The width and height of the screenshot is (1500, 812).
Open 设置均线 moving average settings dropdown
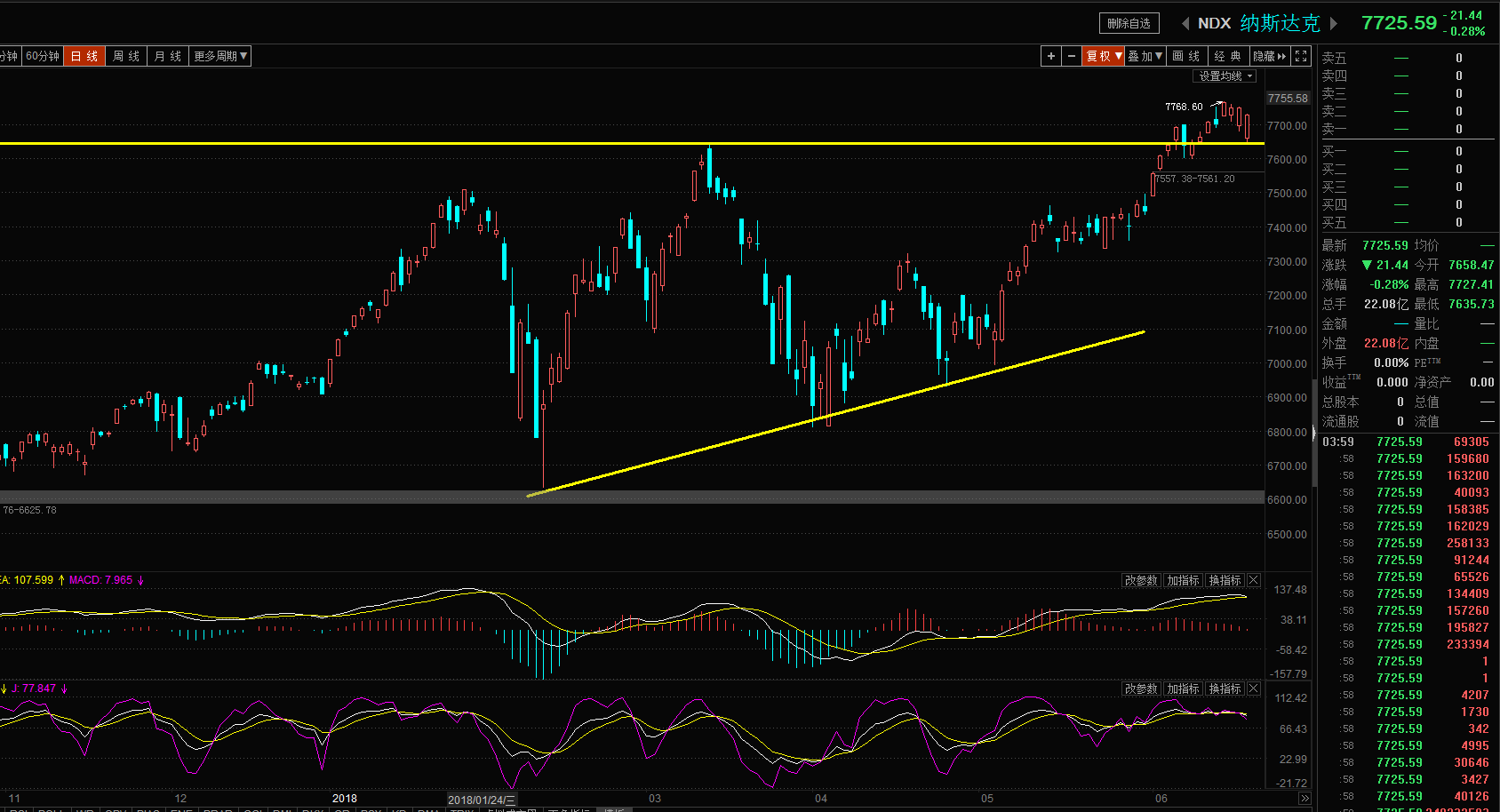1225,76
